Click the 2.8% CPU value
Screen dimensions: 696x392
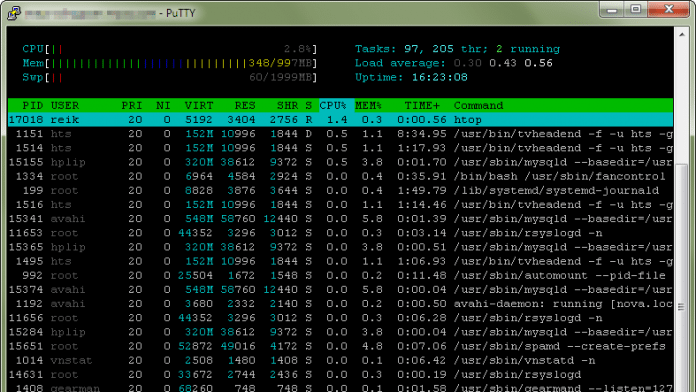click(298, 49)
